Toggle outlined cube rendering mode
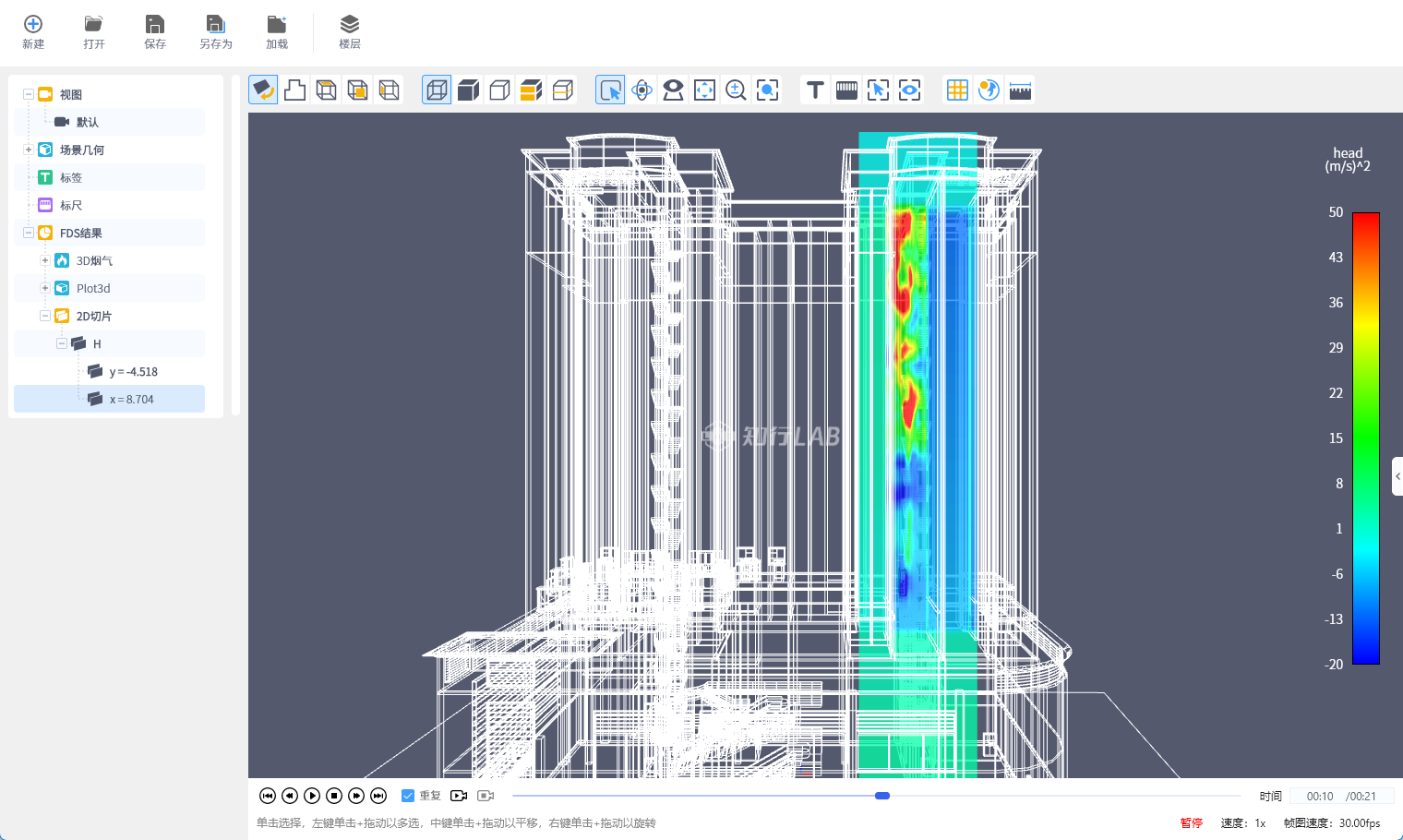Viewport: 1403px width, 840px height. 500,90
